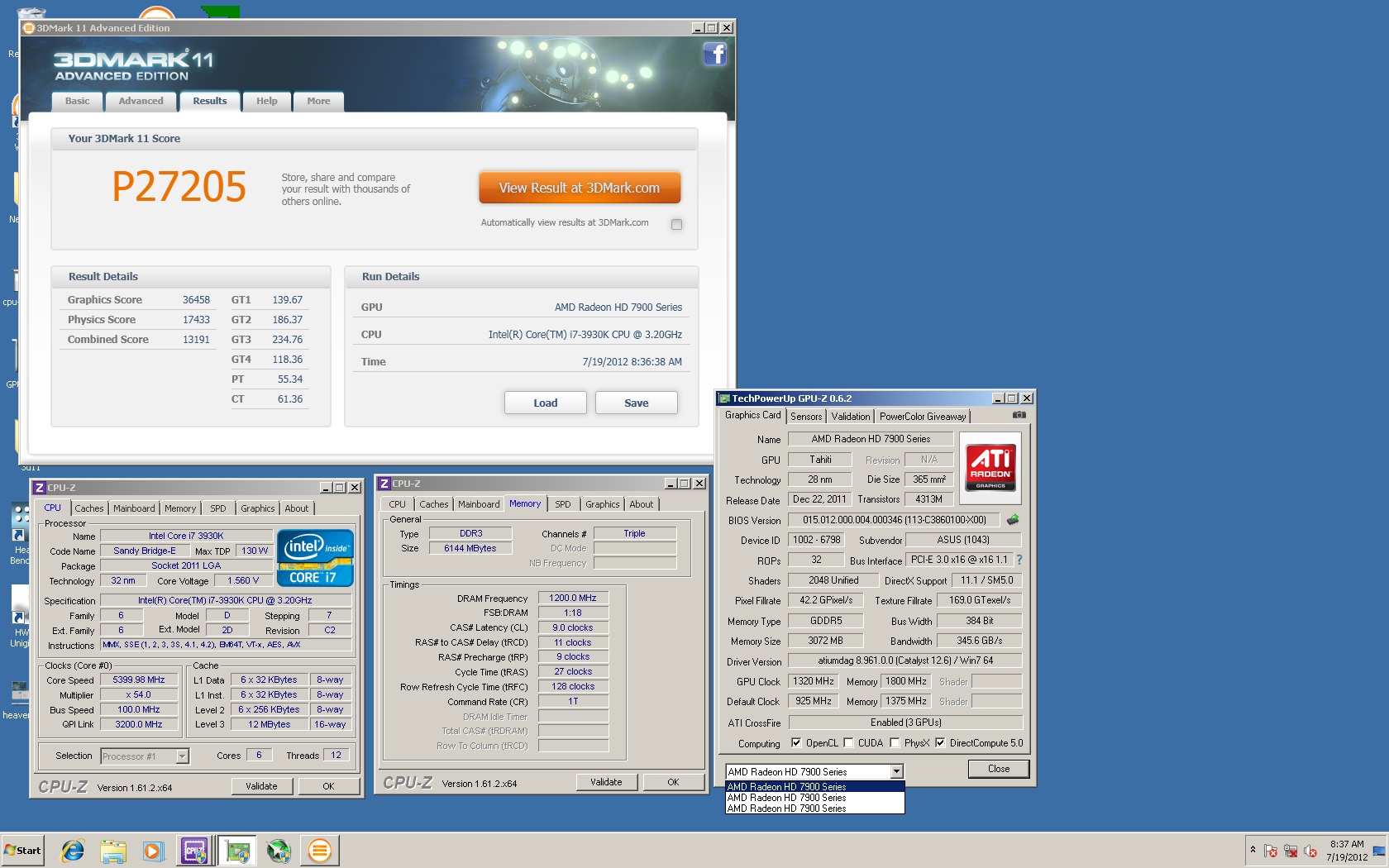Click the Bus Interface question mark in GPU-Z
The image size is (1389, 868).
pyautogui.click(x=1019, y=560)
